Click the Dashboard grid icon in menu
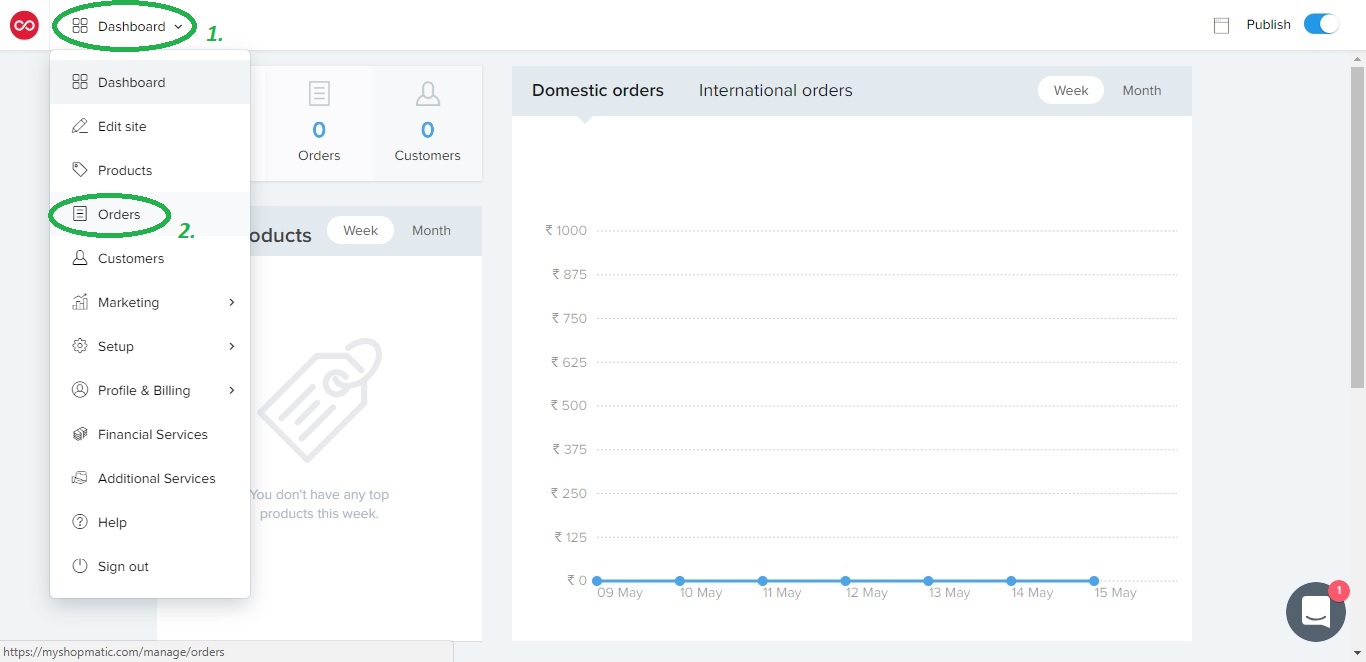The image size is (1366, 662). [x=80, y=82]
